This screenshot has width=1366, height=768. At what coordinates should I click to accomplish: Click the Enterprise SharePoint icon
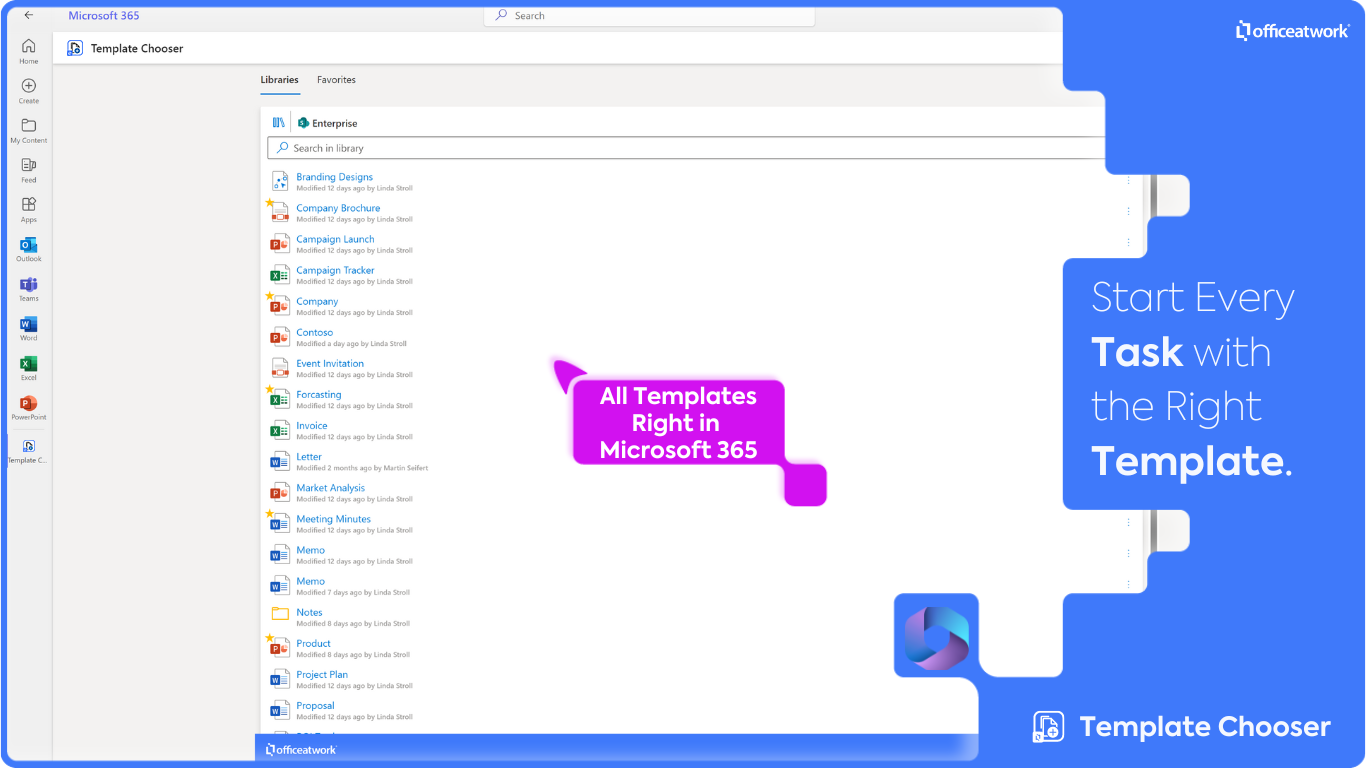point(303,123)
